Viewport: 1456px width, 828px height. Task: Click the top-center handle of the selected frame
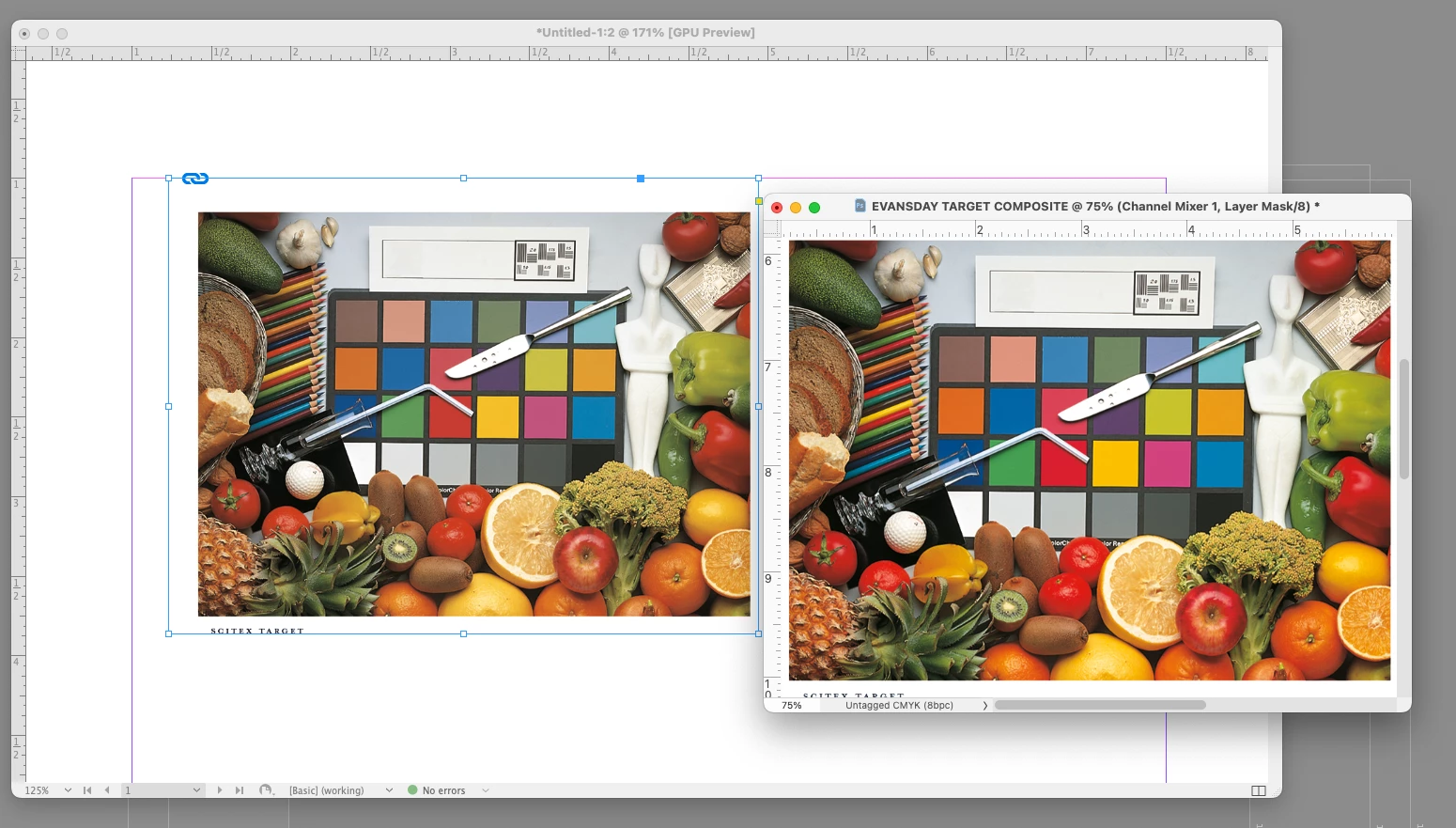[x=463, y=178]
